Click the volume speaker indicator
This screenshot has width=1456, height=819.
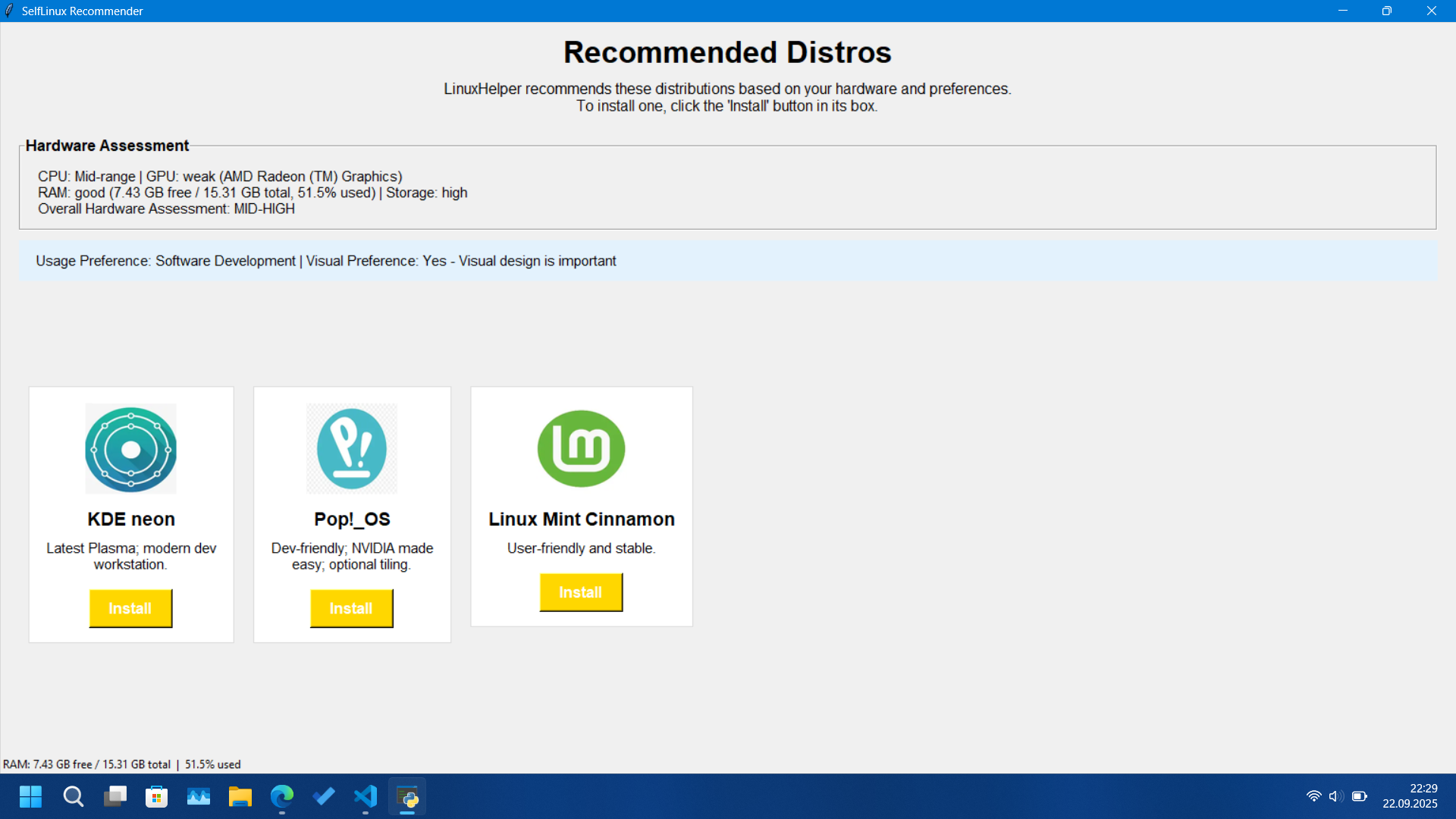tap(1335, 796)
